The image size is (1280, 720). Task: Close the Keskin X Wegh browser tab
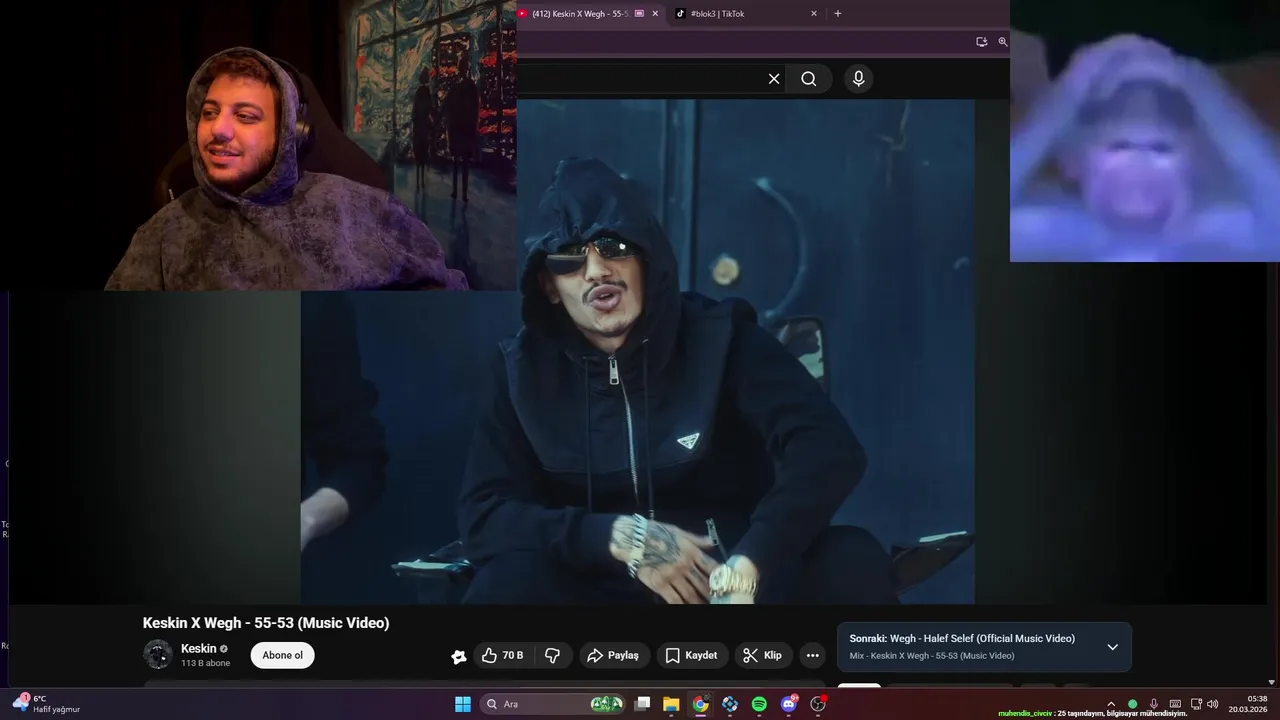655,14
